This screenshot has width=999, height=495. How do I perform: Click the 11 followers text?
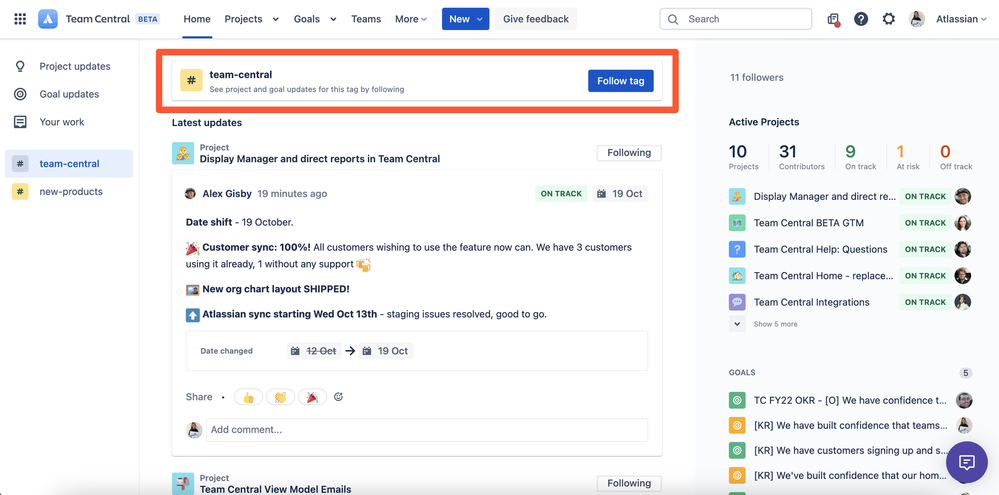[x=757, y=78]
